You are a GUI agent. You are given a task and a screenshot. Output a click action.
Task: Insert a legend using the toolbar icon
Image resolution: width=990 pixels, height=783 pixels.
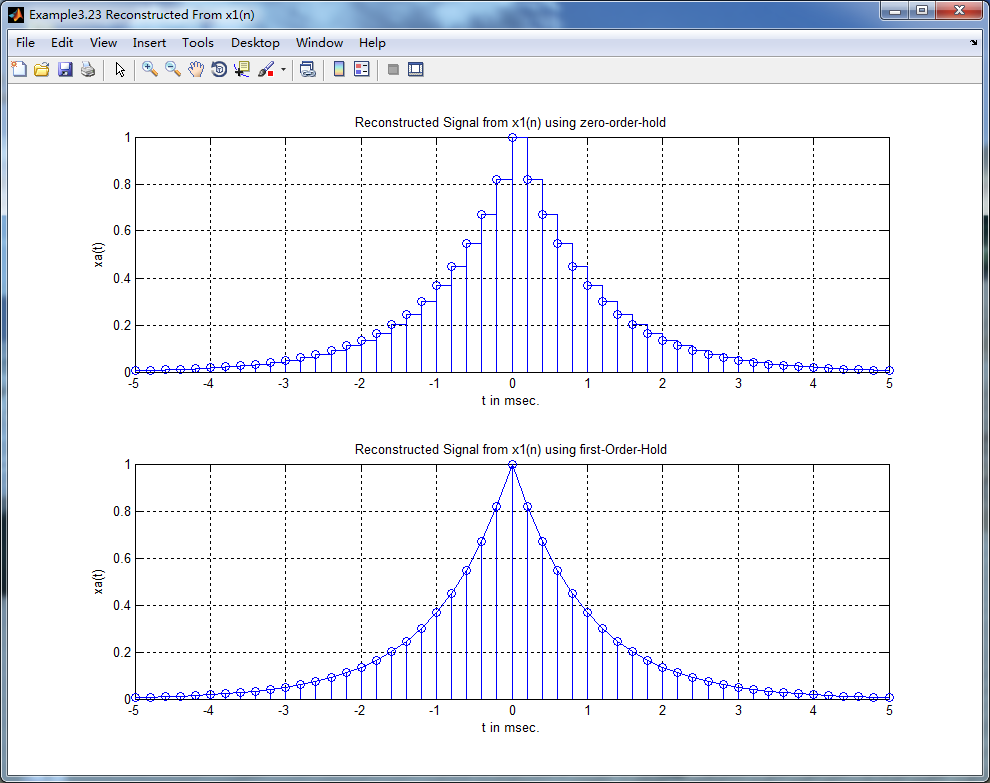click(362, 69)
